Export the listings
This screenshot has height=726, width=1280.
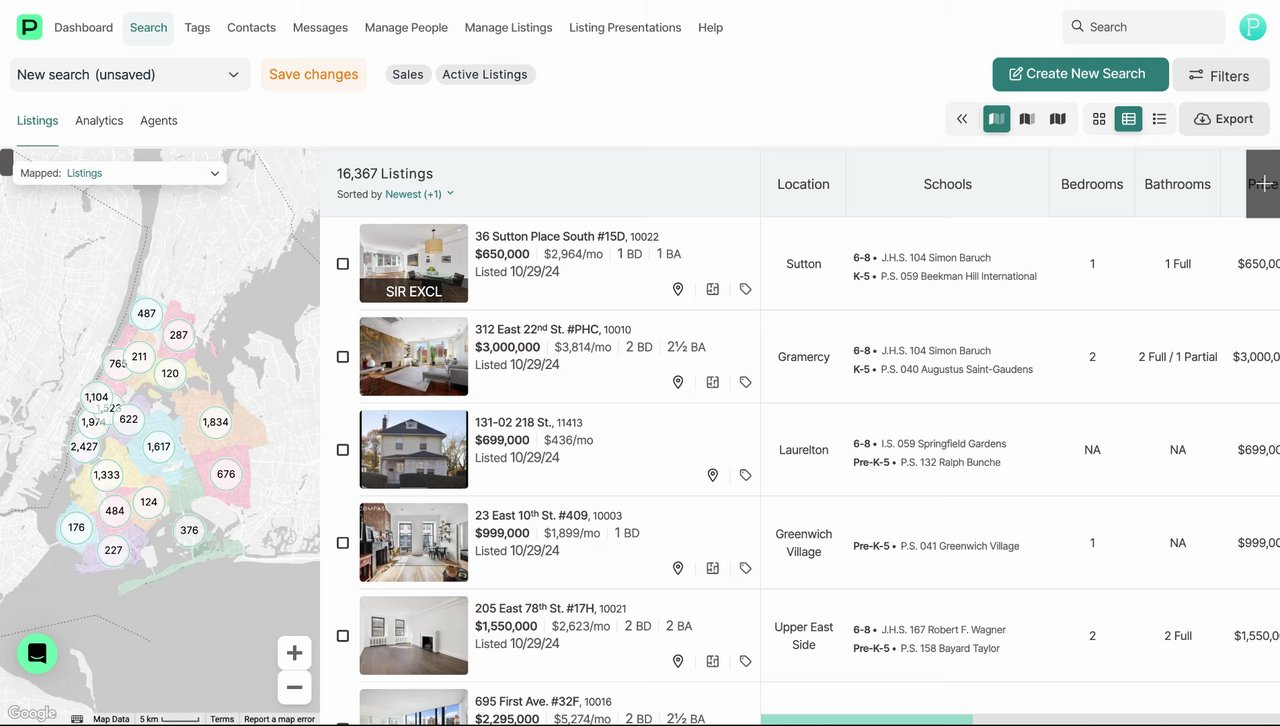click(1223, 119)
